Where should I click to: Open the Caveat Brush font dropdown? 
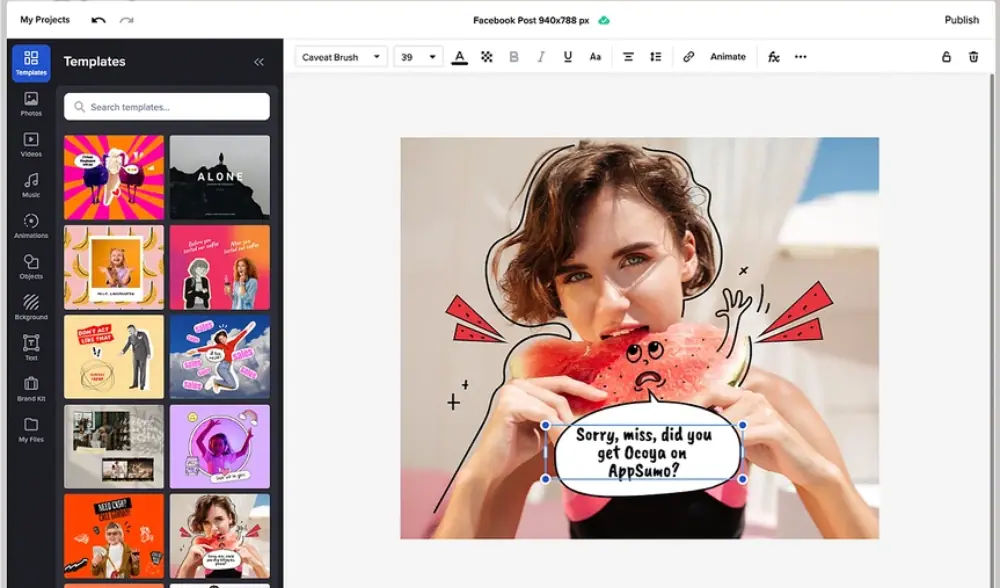pos(341,57)
